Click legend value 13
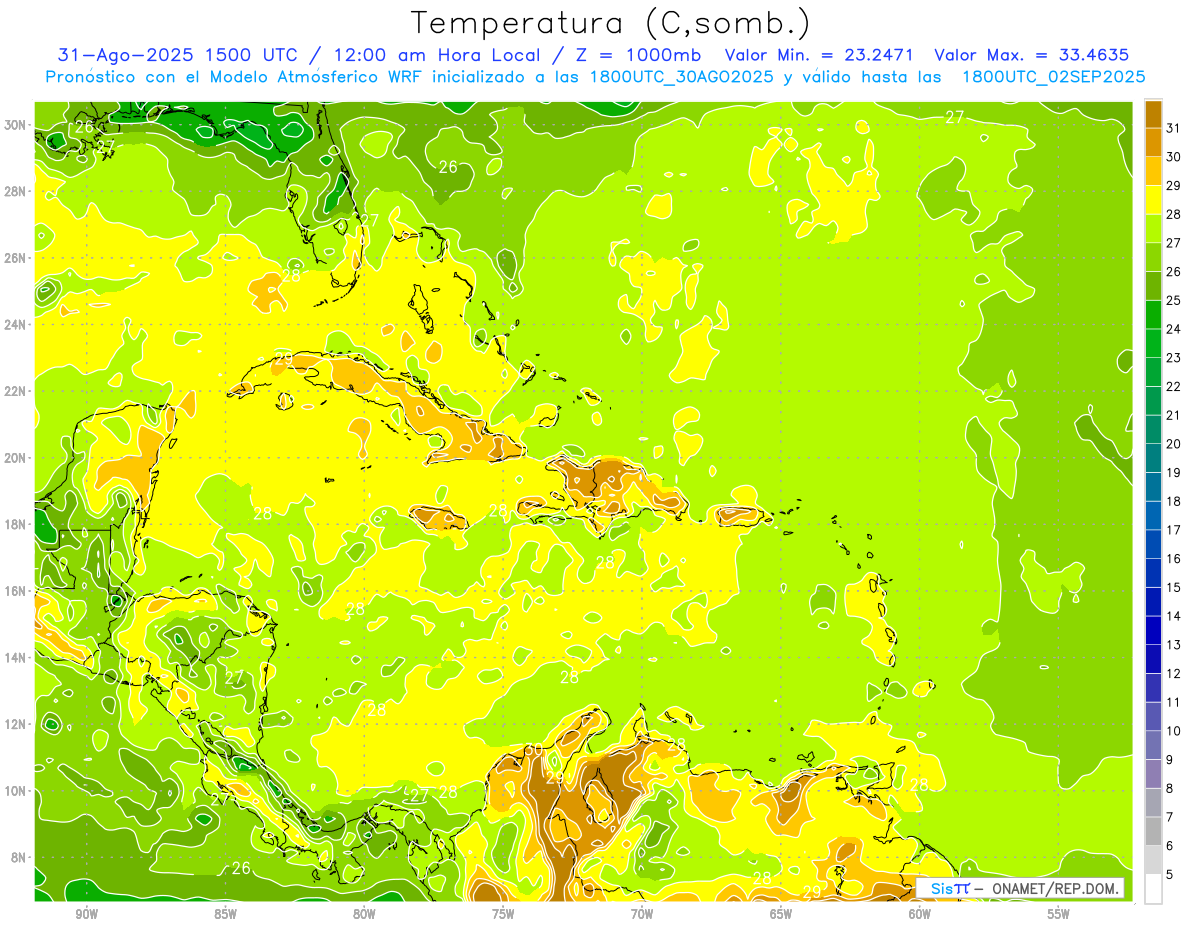The image size is (1200, 927). tap(1173, 645)
